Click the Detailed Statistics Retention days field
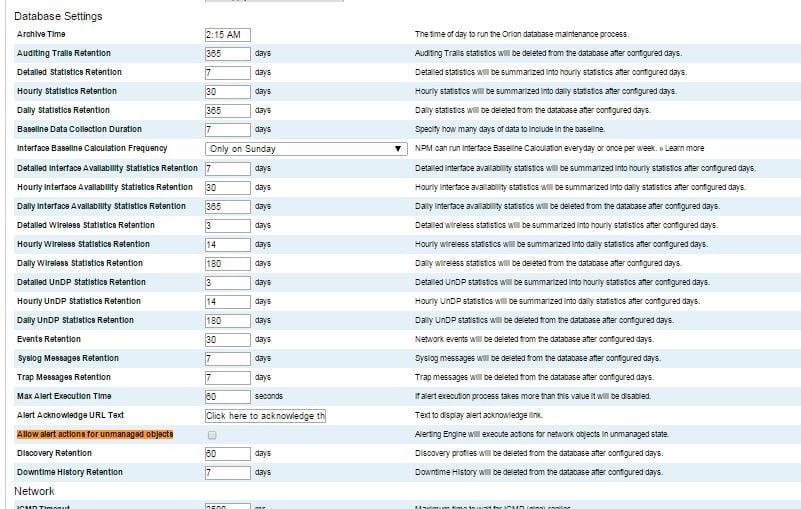 click(x=228, y=73)
